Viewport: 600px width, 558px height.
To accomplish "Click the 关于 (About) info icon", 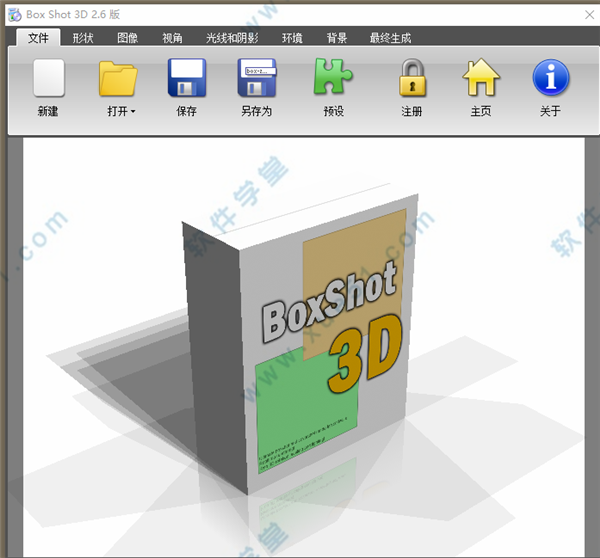I will click(x=551, y=77).
